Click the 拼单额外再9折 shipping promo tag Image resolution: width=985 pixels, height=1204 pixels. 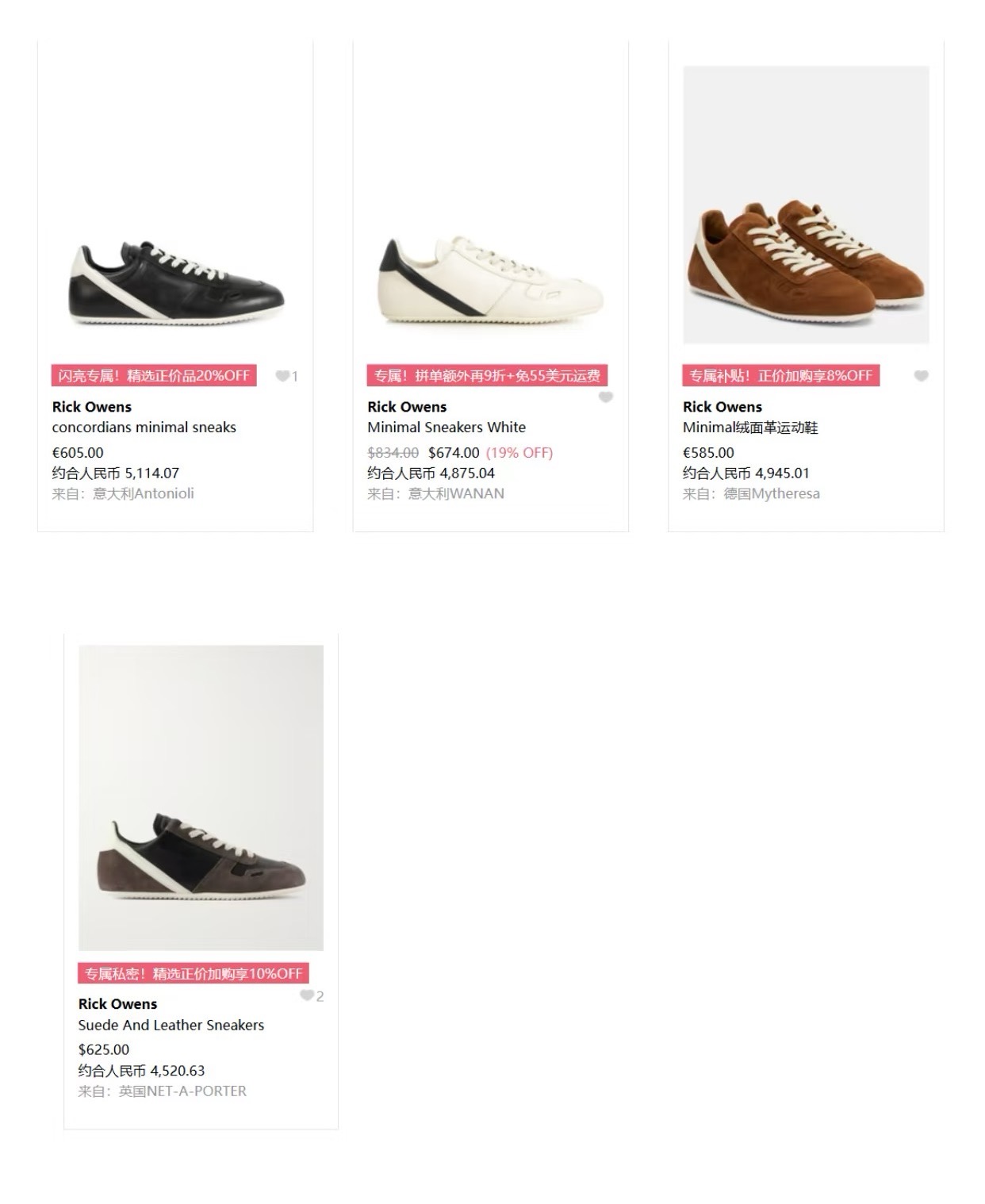click(487, 376)
